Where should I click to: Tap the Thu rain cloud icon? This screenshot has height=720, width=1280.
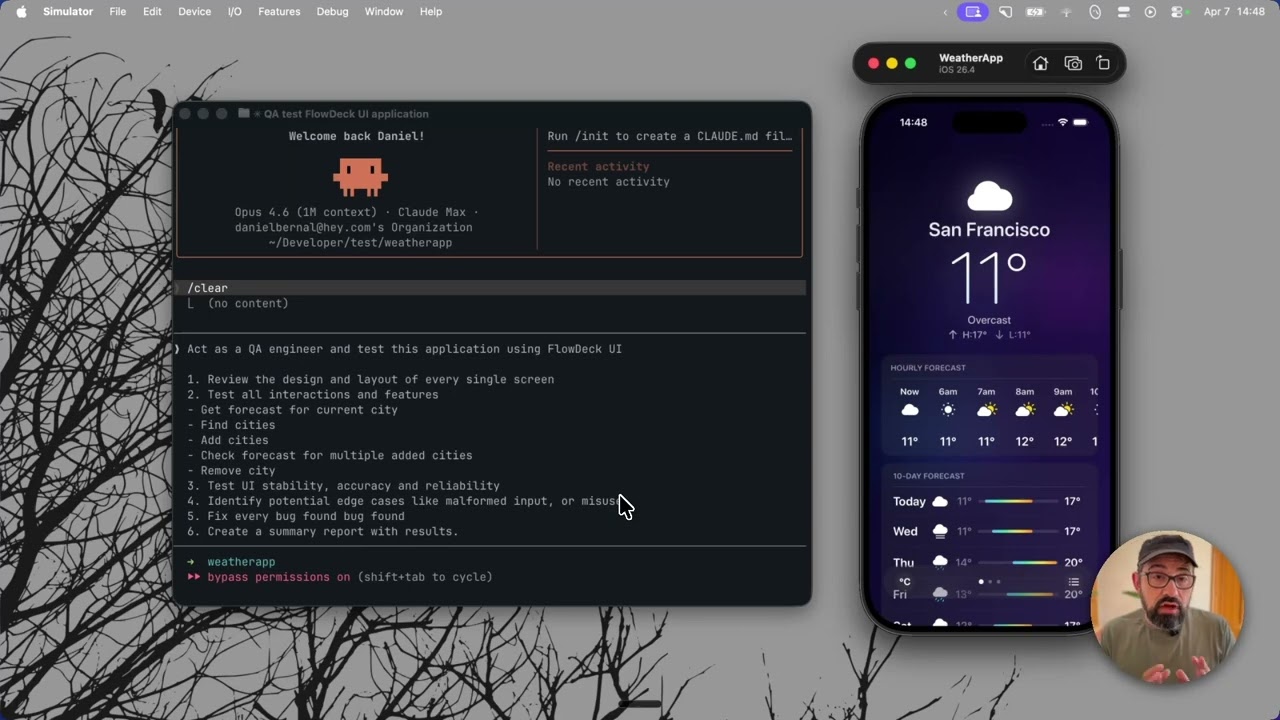coord(940,562)
